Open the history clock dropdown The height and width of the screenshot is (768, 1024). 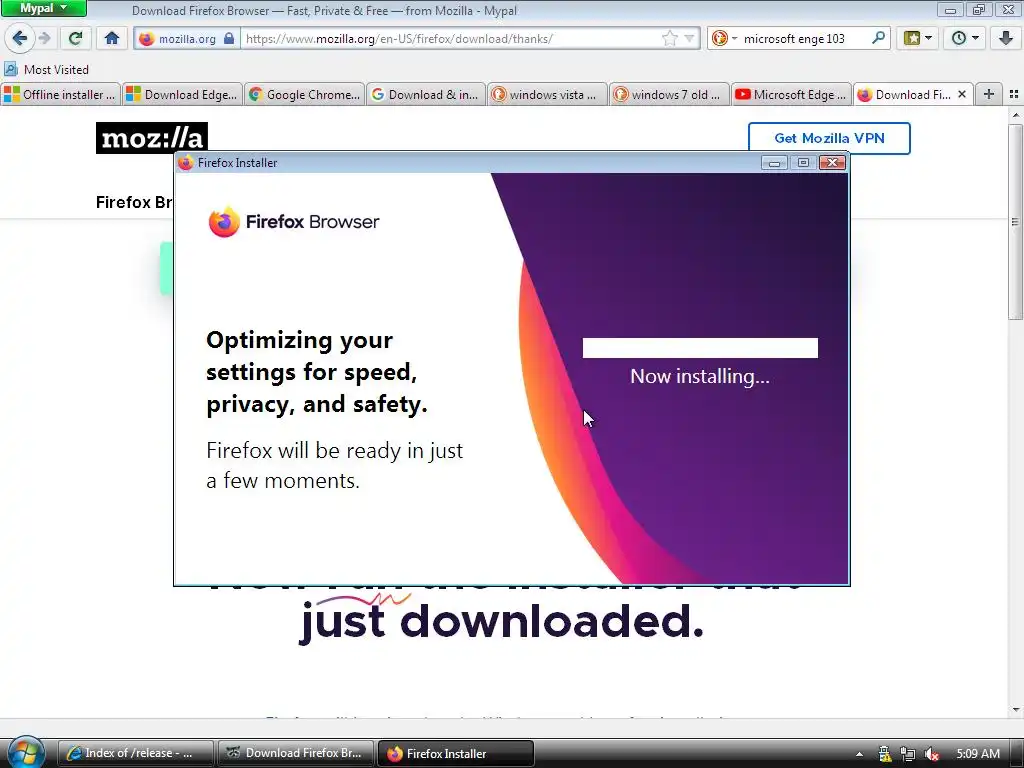(965, 38)
